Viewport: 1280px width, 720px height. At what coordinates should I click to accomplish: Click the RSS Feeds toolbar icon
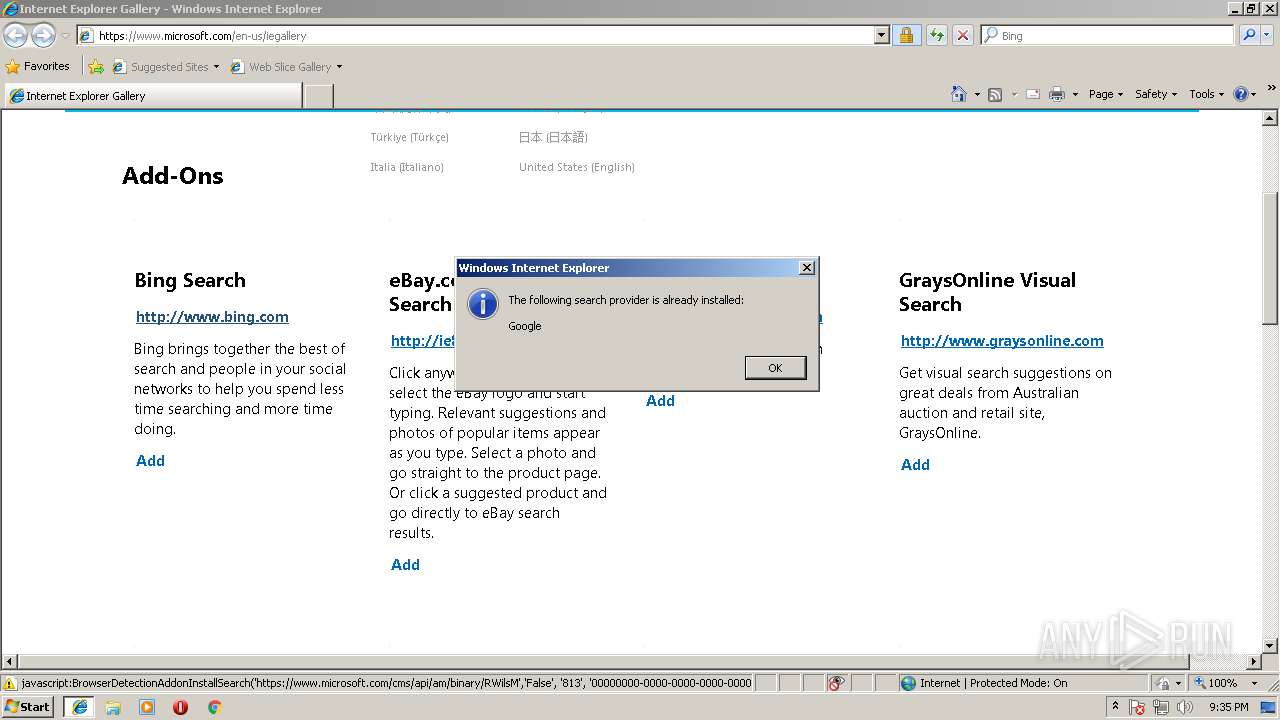click(x=995, y=94)
